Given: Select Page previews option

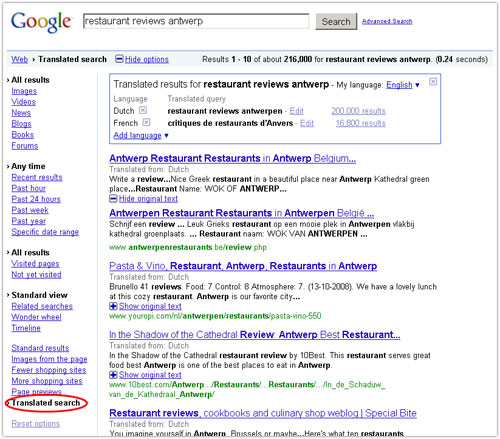Looking at the screenshot, I should 37,391.
